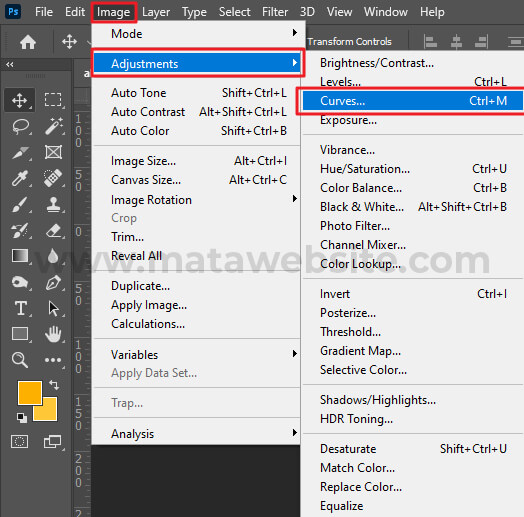Screen dimensions: 524x517
Task: Click Auto Tone
Action: 197,93
